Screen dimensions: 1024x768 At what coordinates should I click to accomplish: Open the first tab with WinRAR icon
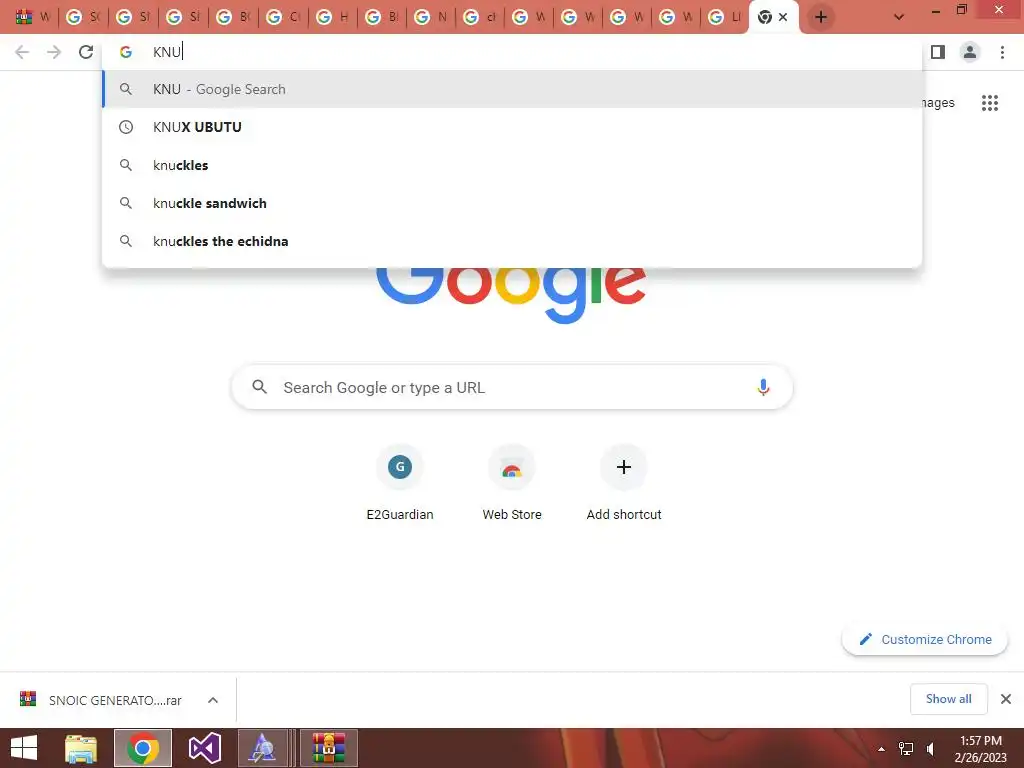33,17
